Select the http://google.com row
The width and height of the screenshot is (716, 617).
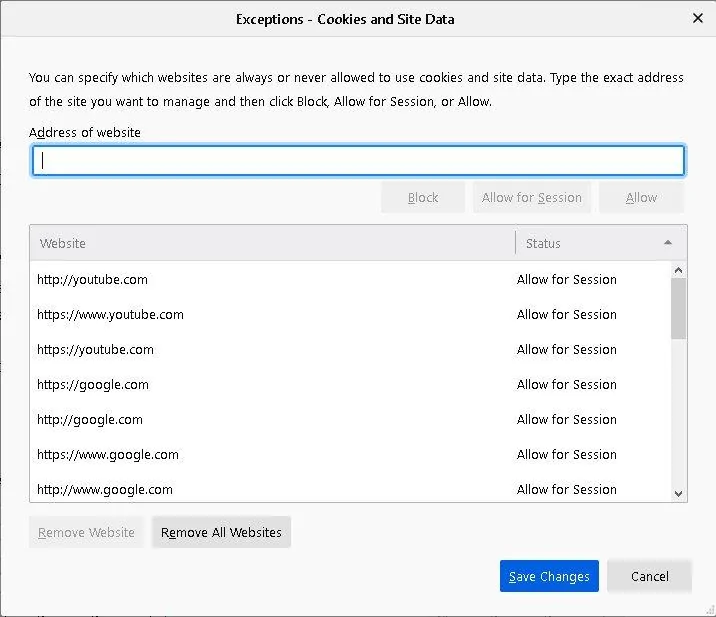(350, 420)
